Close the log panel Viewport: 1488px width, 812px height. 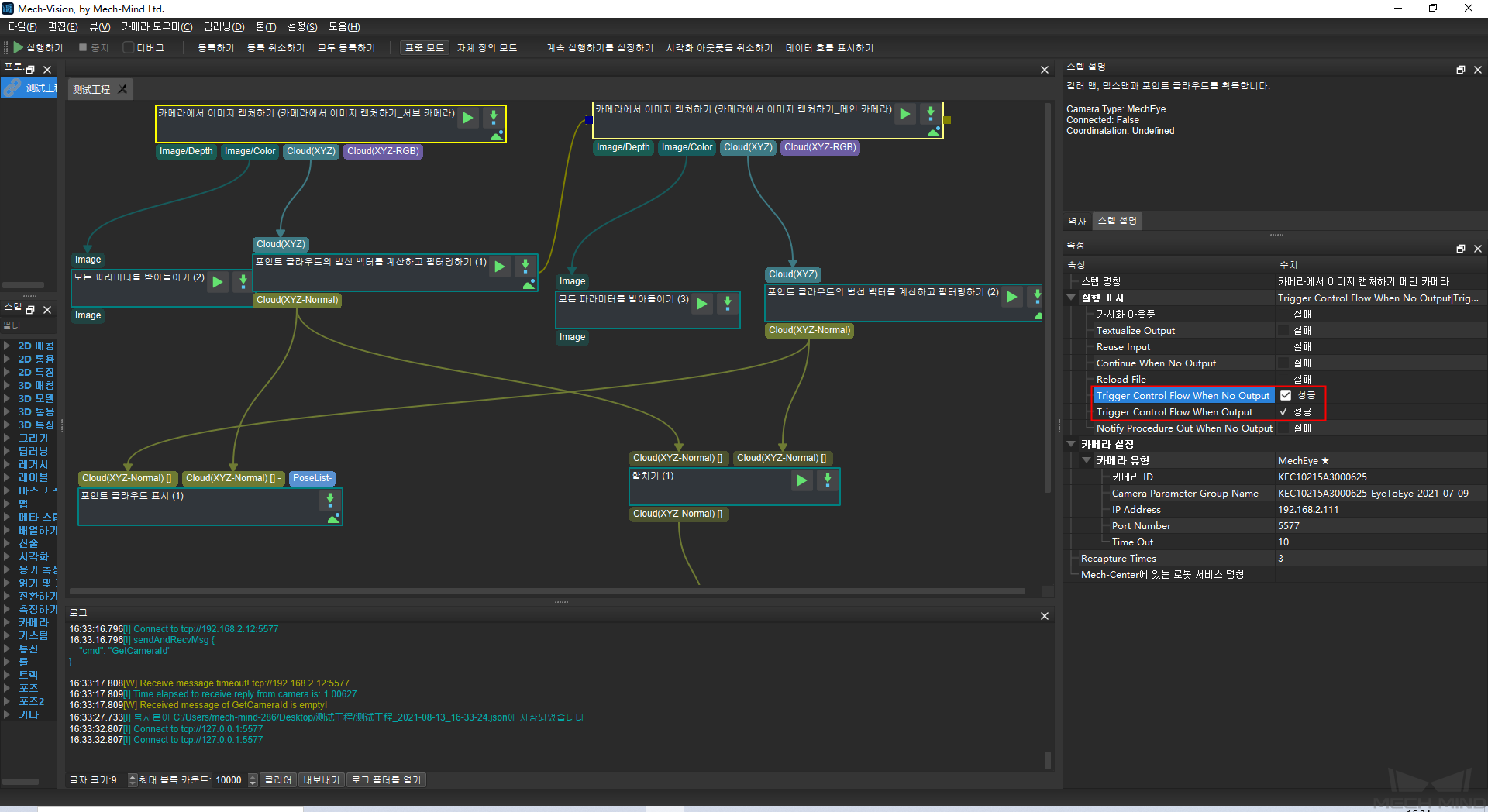pos(1045,616)
